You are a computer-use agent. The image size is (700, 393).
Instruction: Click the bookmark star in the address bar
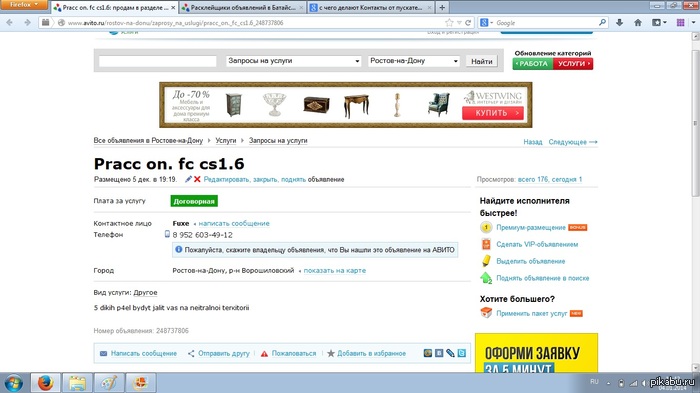click(x=449, y=22)
